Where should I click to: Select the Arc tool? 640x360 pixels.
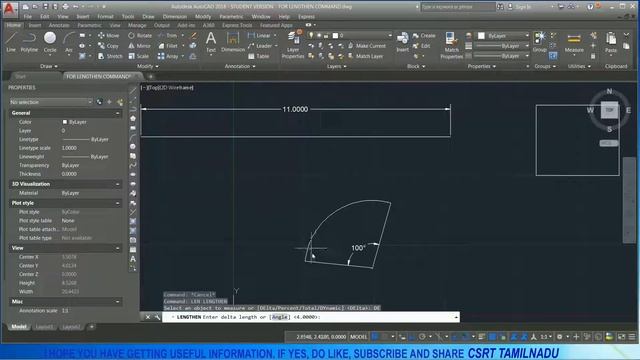[69, 42]
